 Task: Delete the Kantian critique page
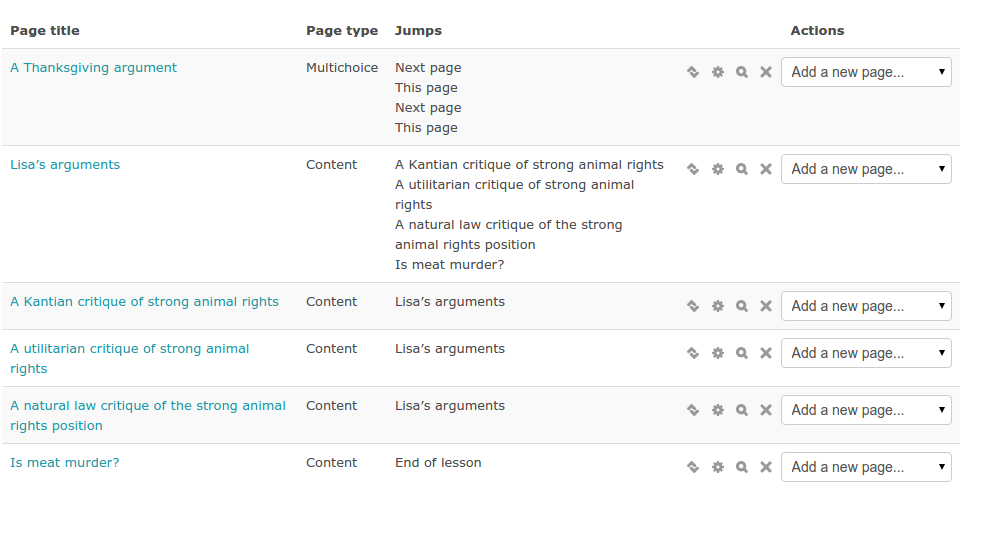[766, 306]
